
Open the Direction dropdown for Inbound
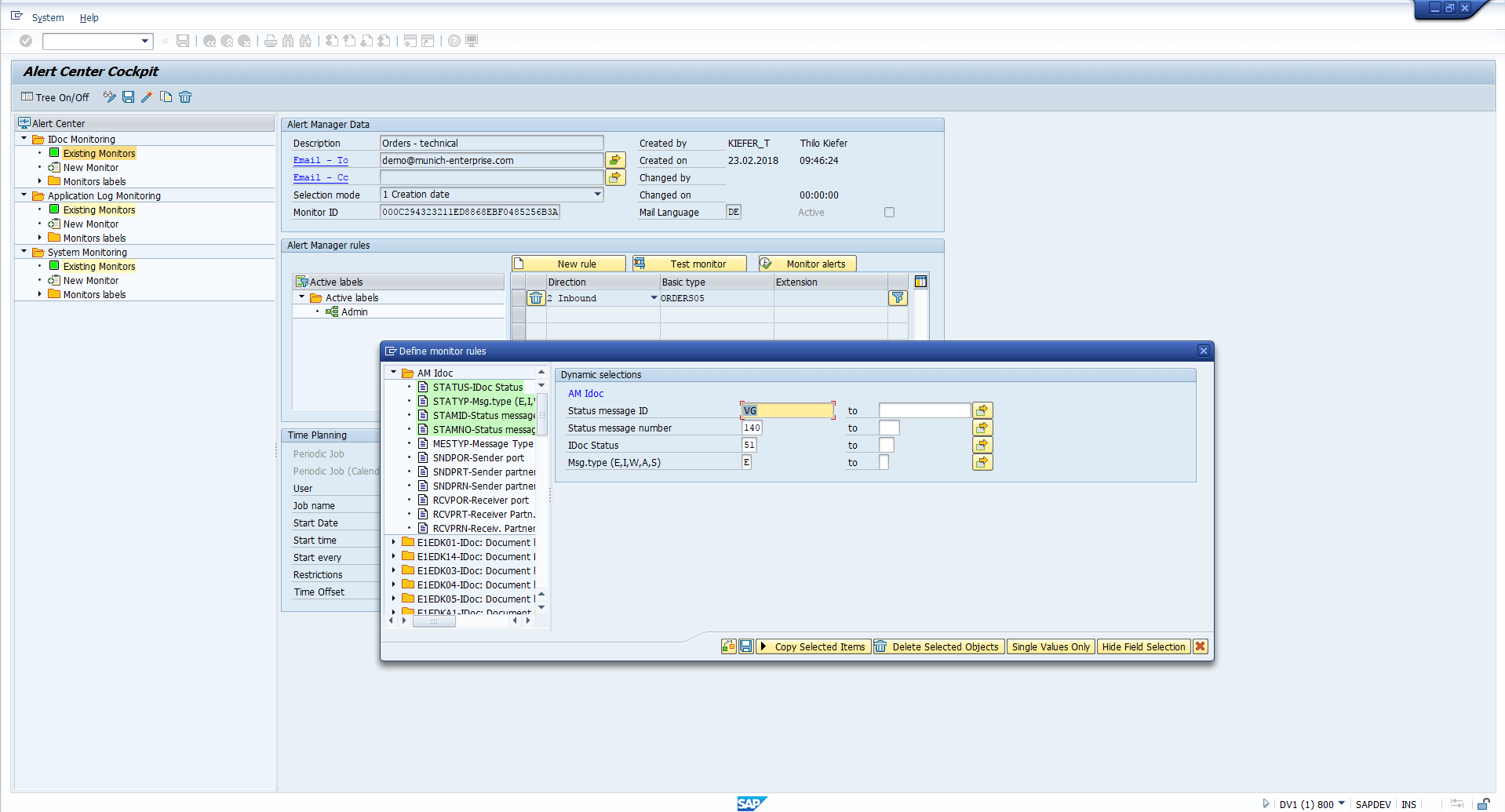click(x=654, y=298)
